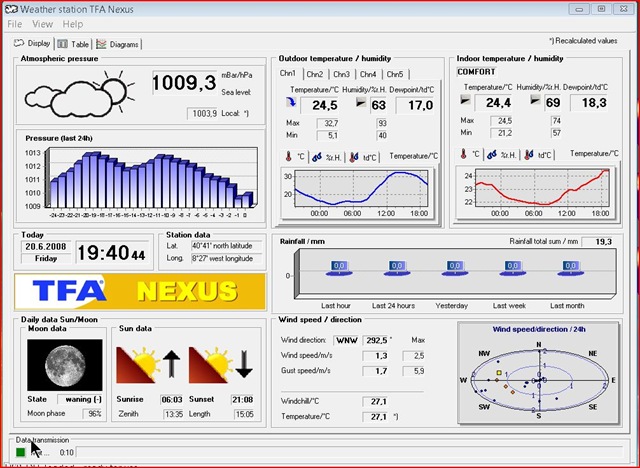Viewport: 640px width, 468px height.
Task: Open the View menu
Action: pos(42,24)
